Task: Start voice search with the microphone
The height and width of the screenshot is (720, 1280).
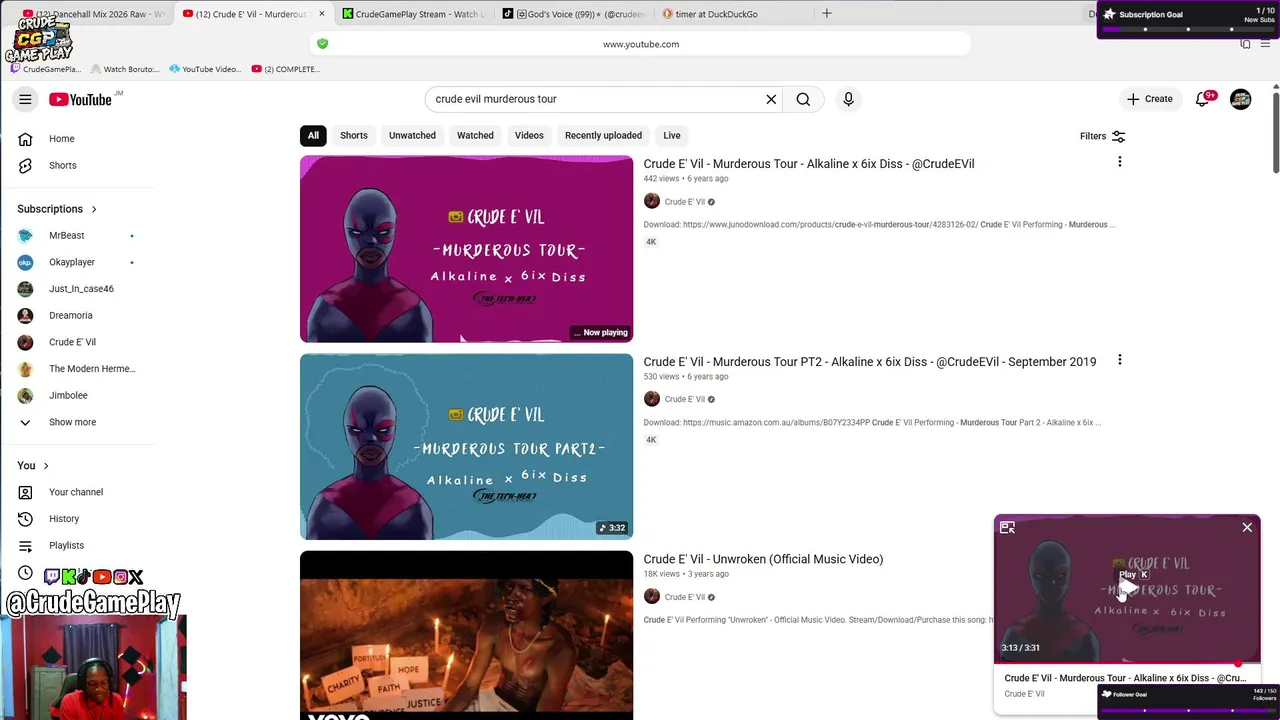Action: 848,99
